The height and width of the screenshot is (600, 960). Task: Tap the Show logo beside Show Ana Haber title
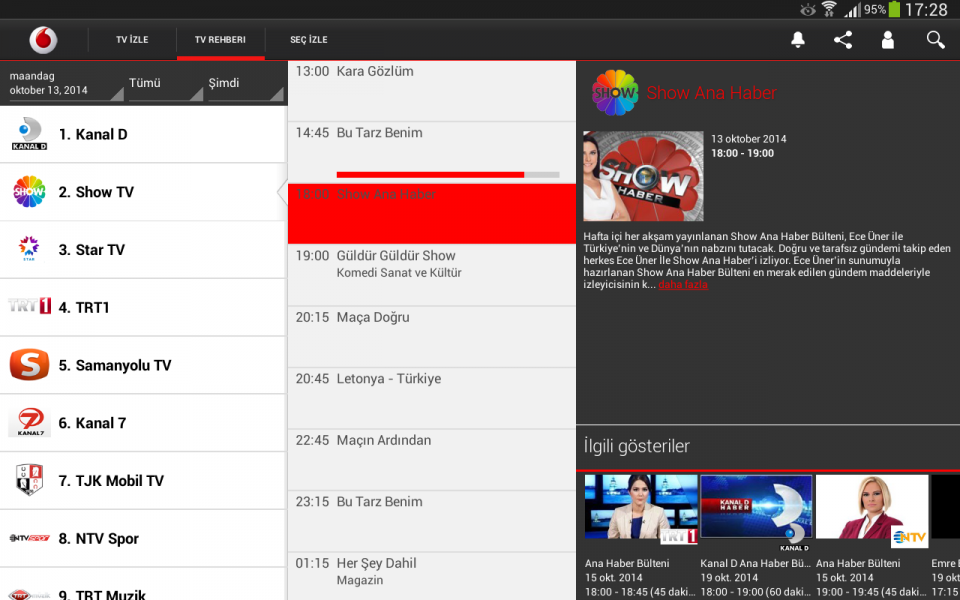coord(615,93)
